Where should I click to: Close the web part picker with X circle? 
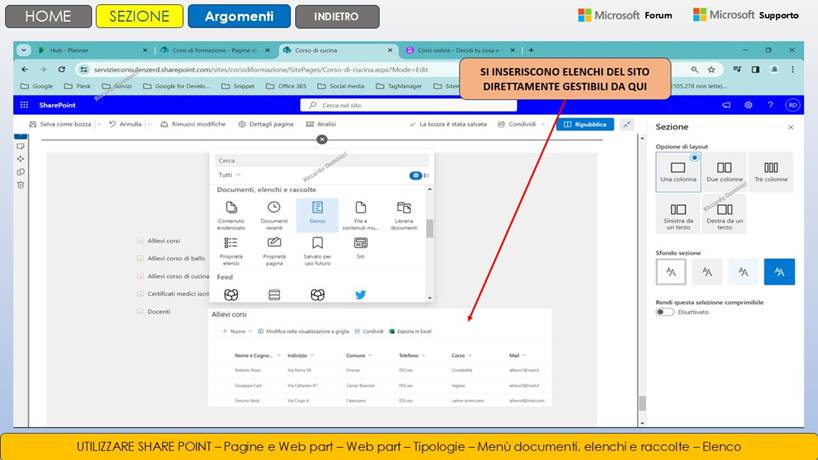click(x=322, y=139)
